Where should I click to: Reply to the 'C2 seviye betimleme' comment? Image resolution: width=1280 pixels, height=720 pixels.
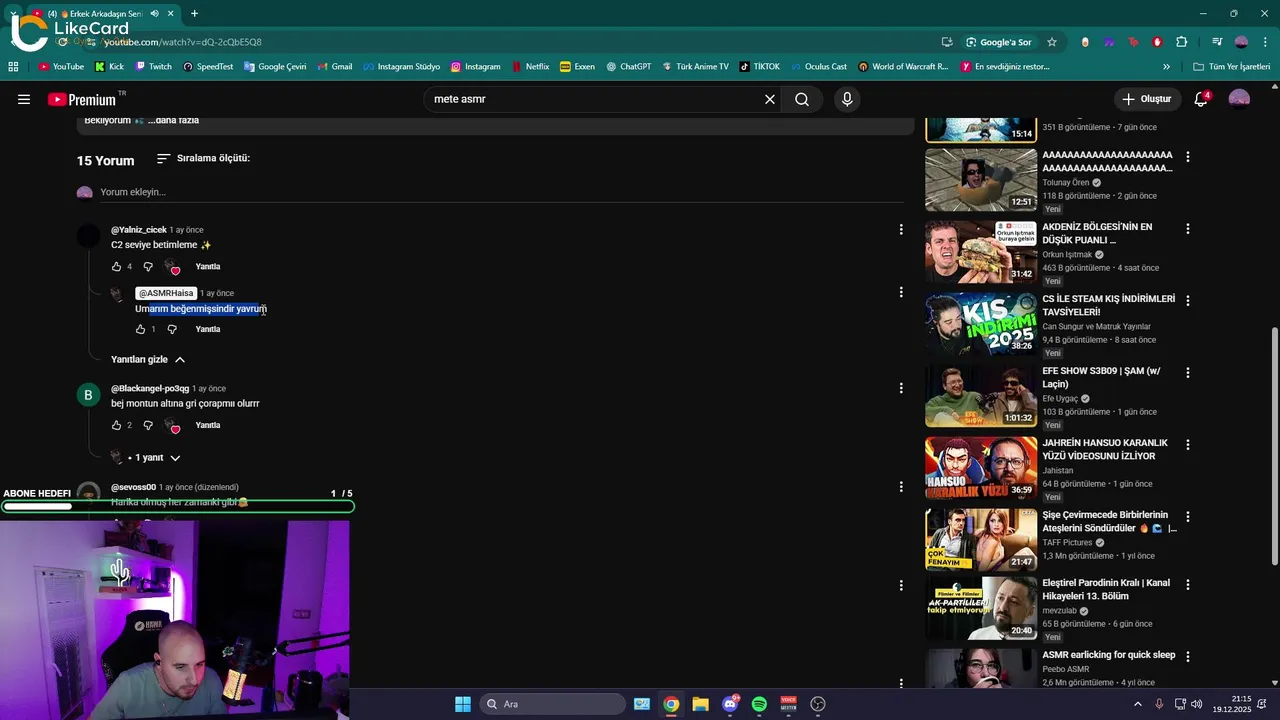pyautogui.click(x=207, y=267)
